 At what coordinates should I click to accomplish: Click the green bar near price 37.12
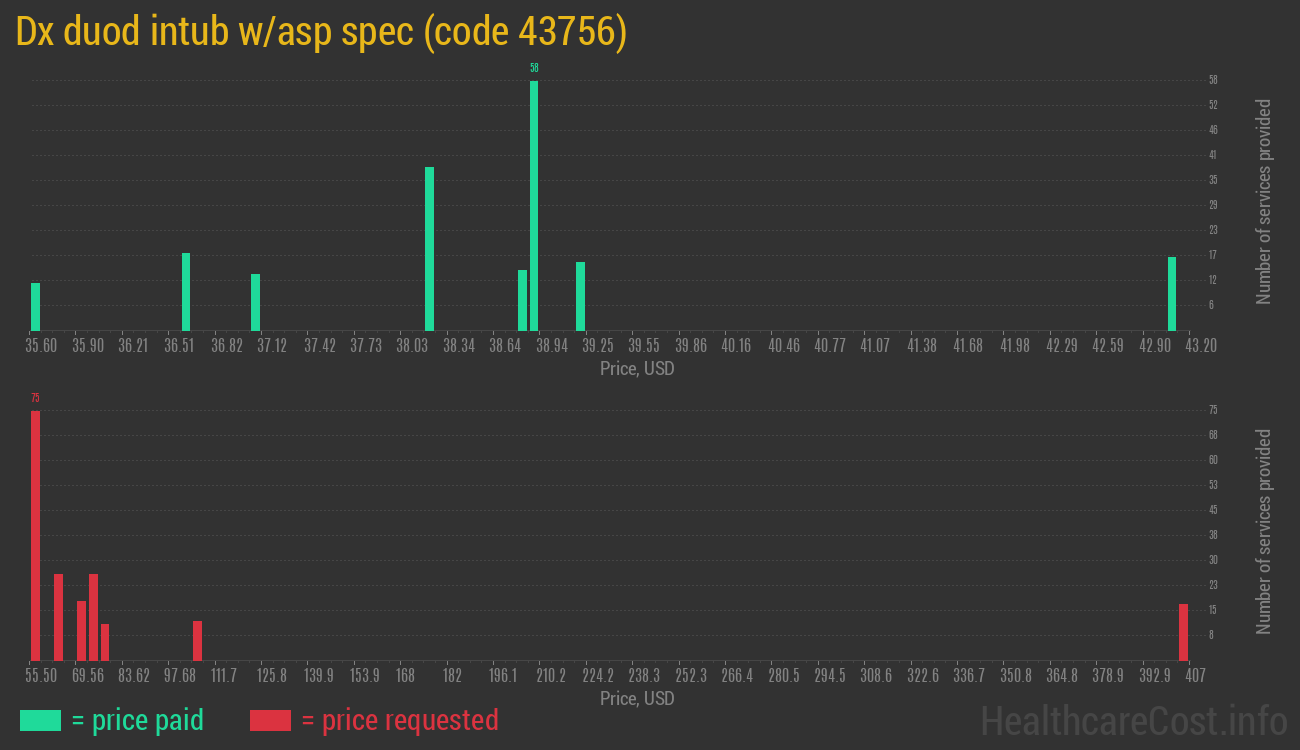pyautogui.click(x=255, y=302)
